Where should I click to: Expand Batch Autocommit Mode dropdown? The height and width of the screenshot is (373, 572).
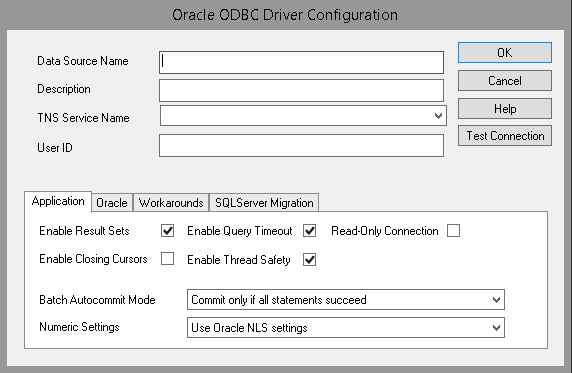coord(346,300)
